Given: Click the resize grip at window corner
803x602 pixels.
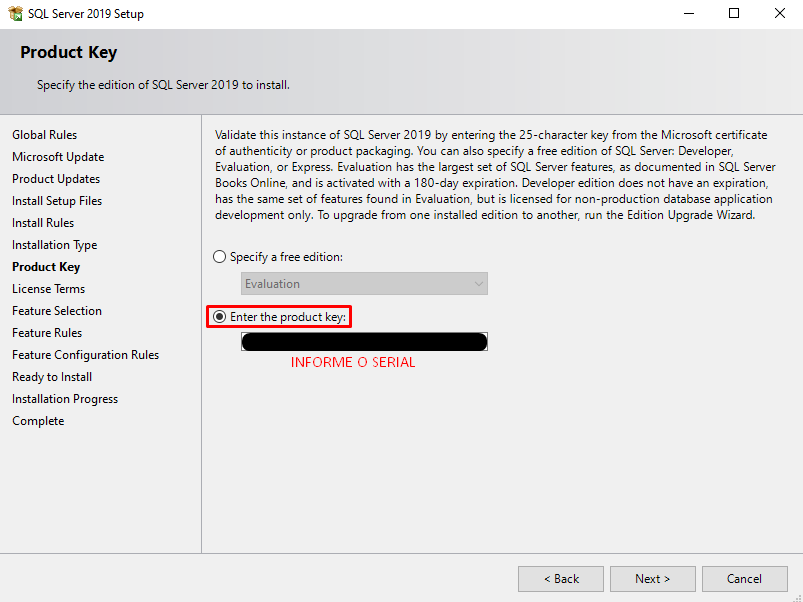Looking at the screenshot, I should pyautogui.click(x=797, y=597).
